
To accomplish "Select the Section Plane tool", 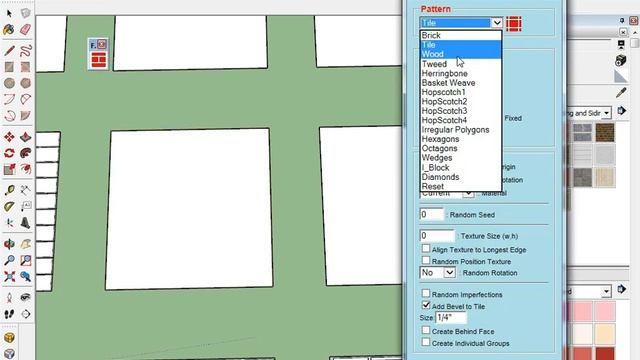I will click(26, 314).
